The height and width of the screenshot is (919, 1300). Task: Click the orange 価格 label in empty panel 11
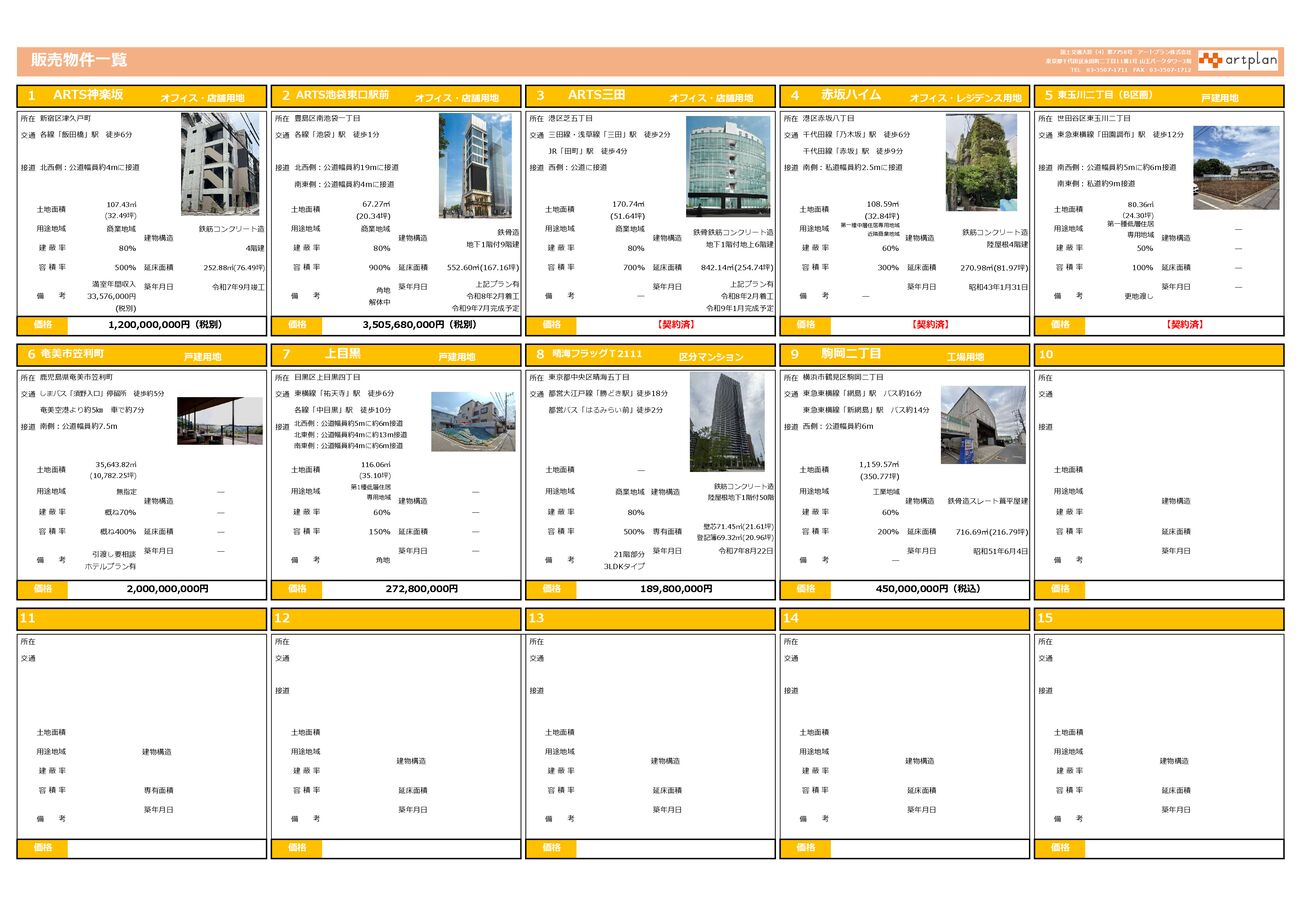(43, 848)
